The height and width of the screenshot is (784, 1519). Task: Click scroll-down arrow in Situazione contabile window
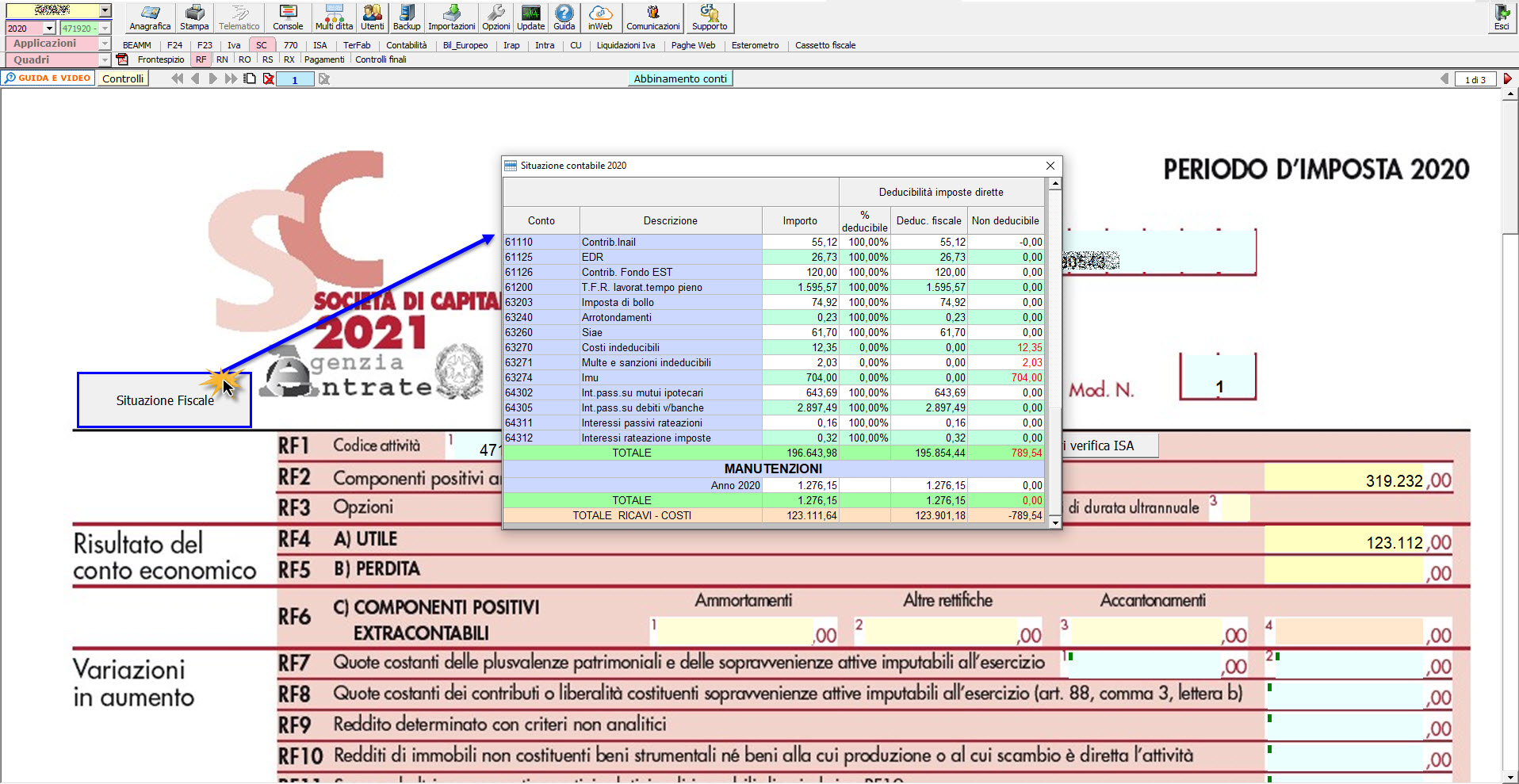(1054, 522)
